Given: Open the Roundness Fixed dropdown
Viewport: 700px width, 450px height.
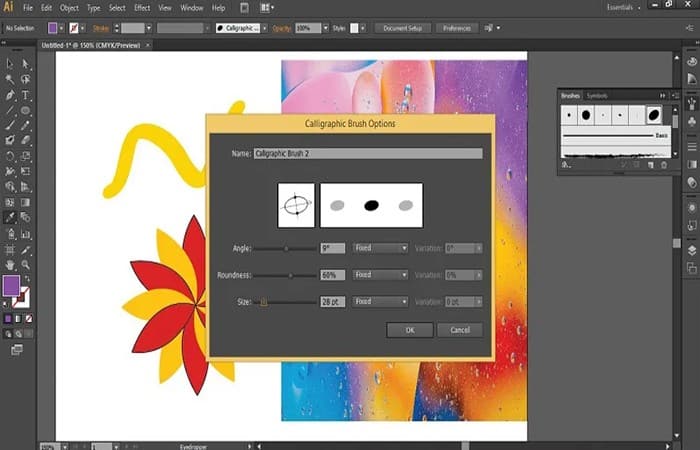Looking at the screenshot, I should pyautogui.click(x=379, y=274).
